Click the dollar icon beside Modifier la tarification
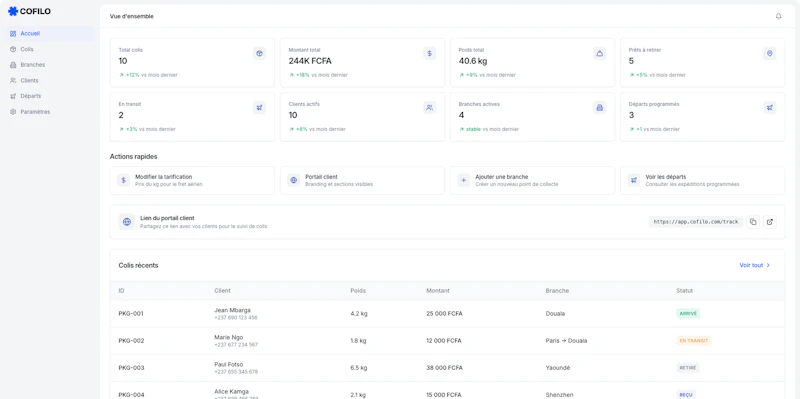This screenshot has height=399, width=800. tap(123, 180)
